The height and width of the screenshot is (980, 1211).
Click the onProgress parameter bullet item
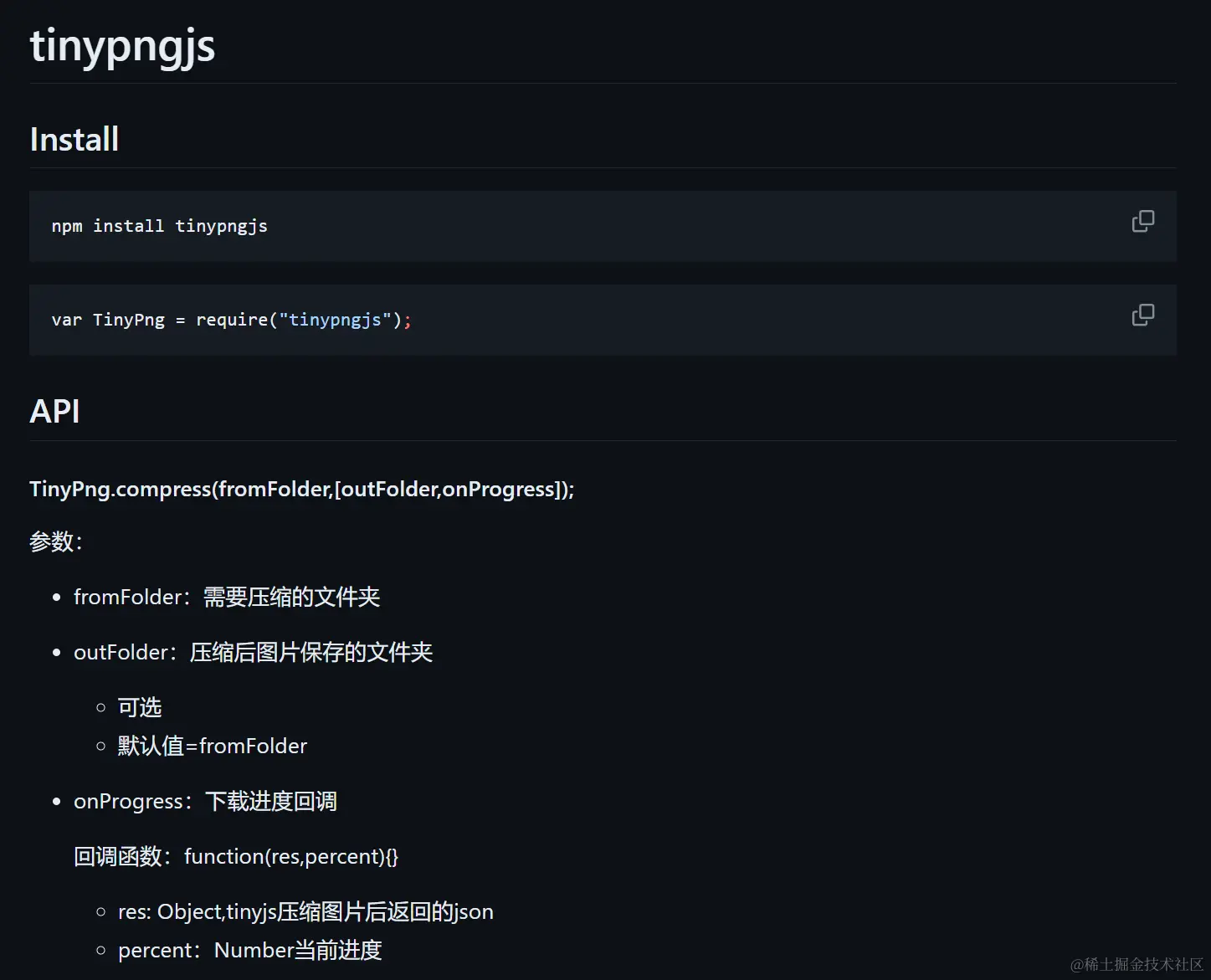click(205, 801)
